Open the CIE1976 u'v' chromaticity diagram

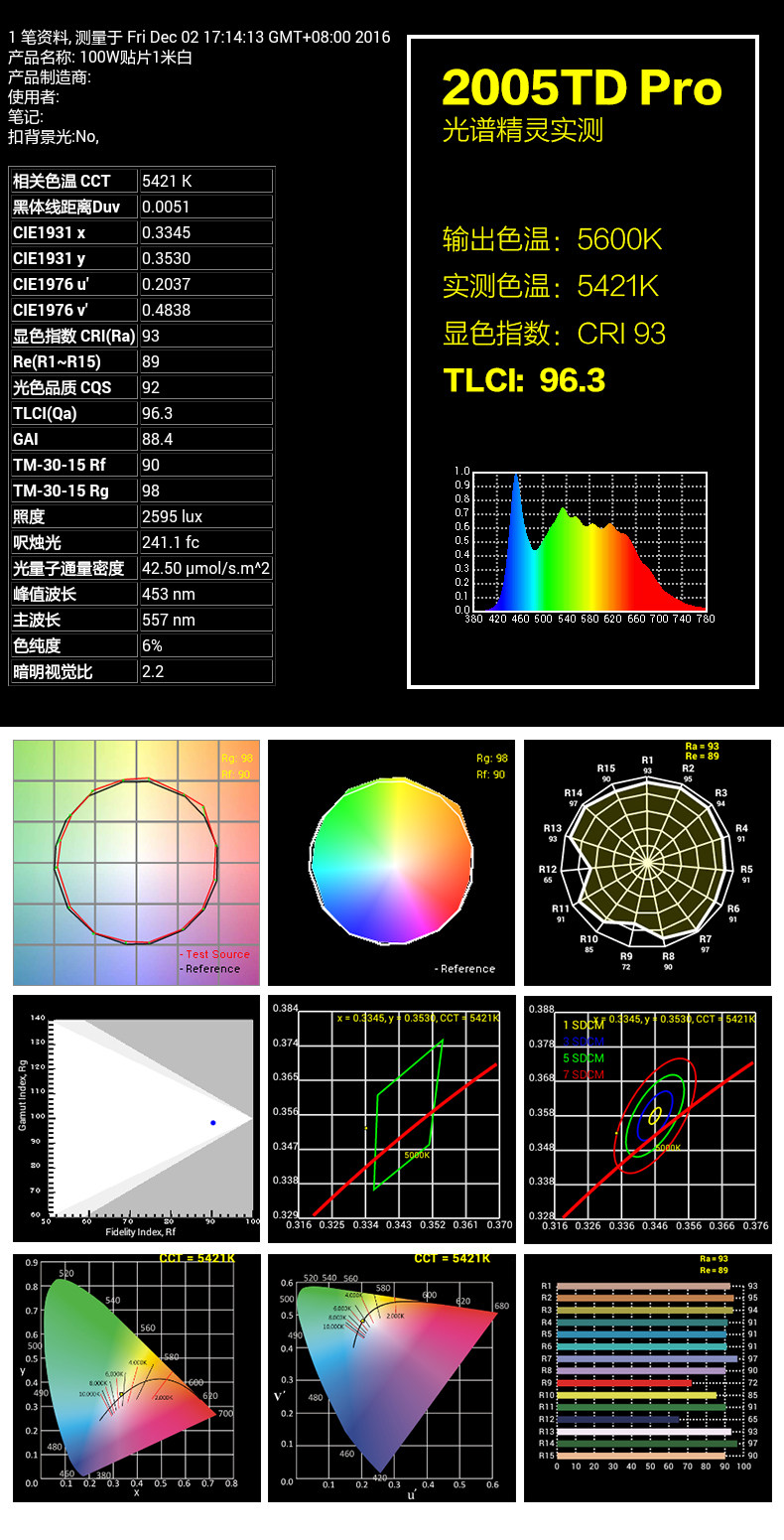(x=392, y=1377)
